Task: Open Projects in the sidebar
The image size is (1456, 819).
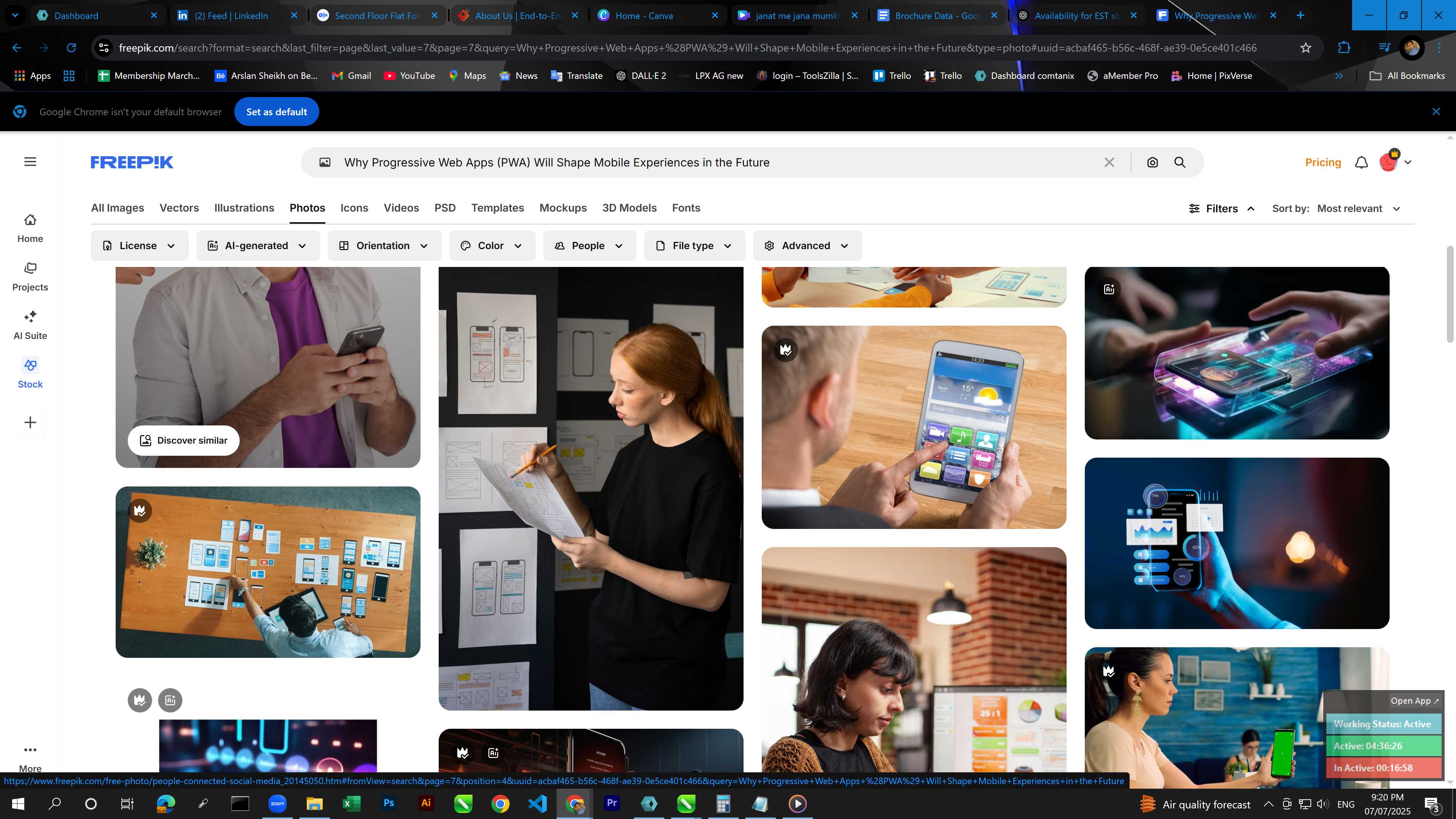Action: (30, 277)
